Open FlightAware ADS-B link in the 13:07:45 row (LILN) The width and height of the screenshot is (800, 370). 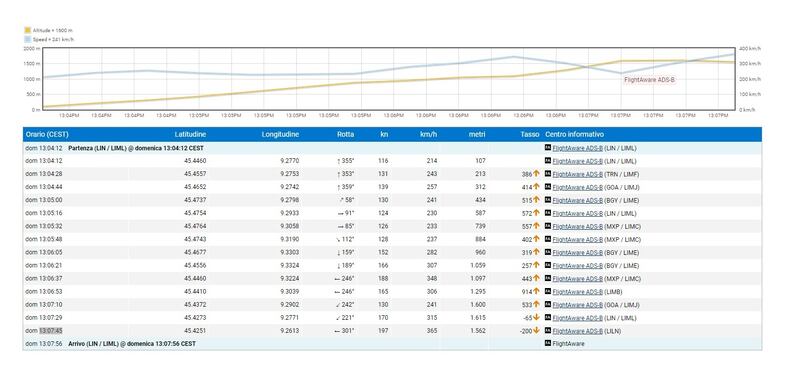(578, 331)
